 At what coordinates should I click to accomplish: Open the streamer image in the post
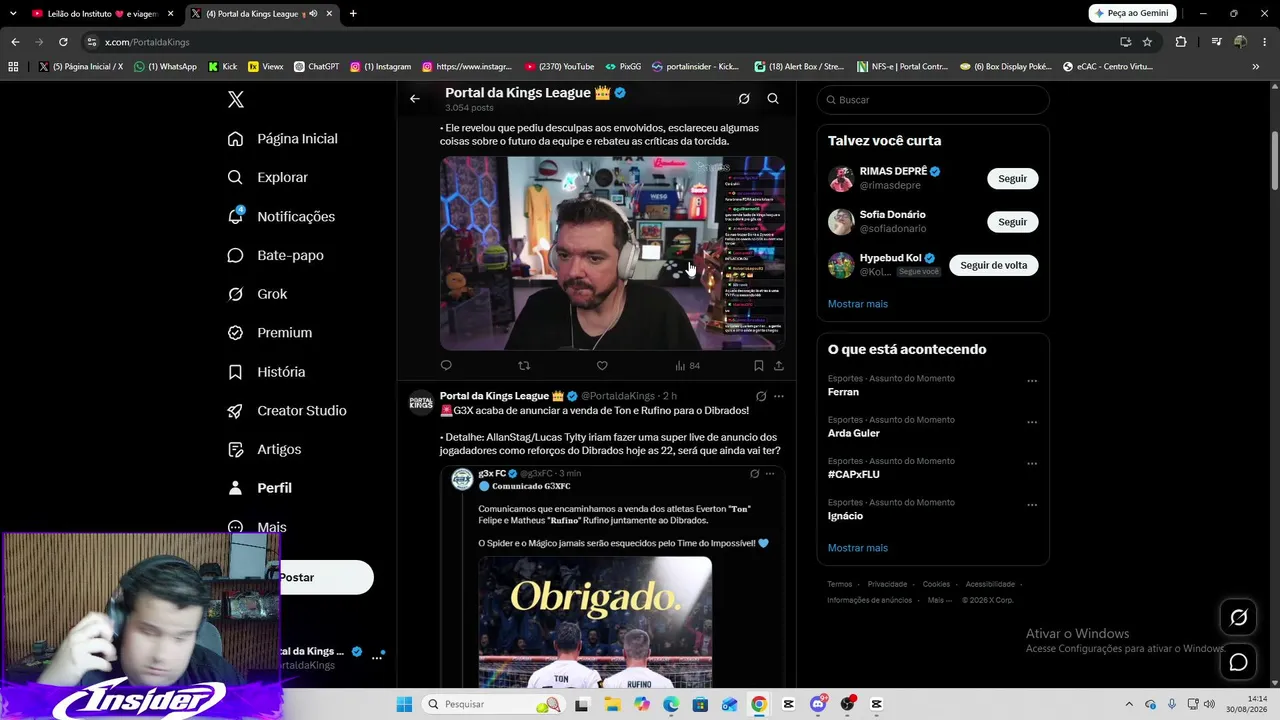point(612,253)
